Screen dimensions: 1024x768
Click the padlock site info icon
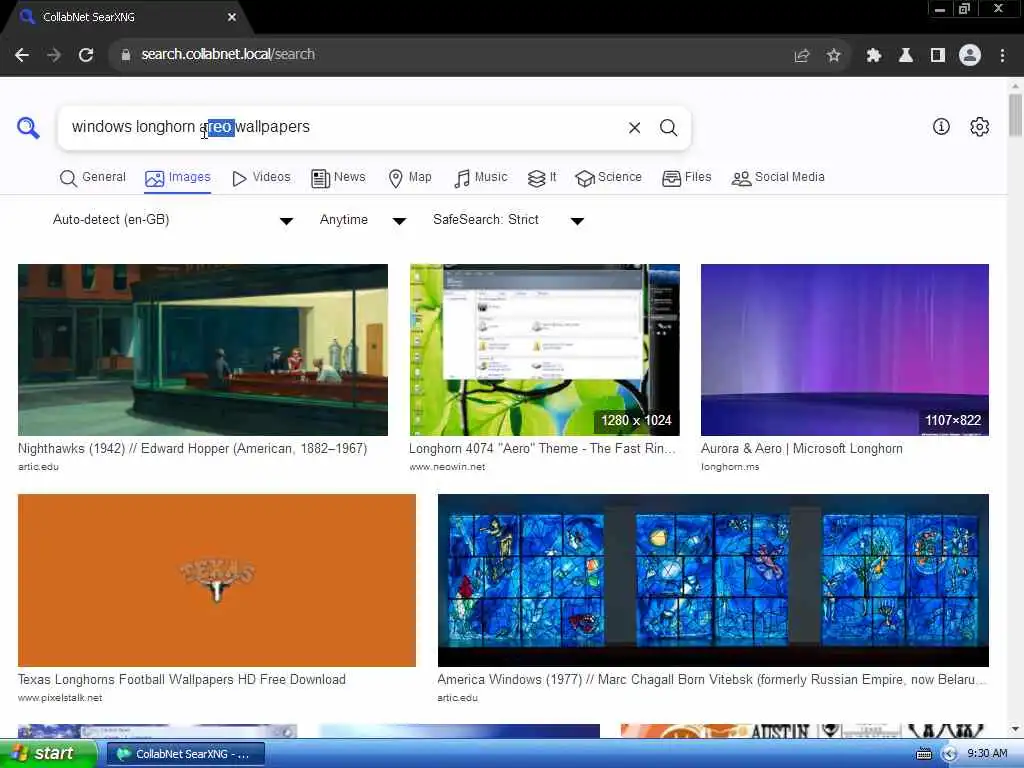126,55
